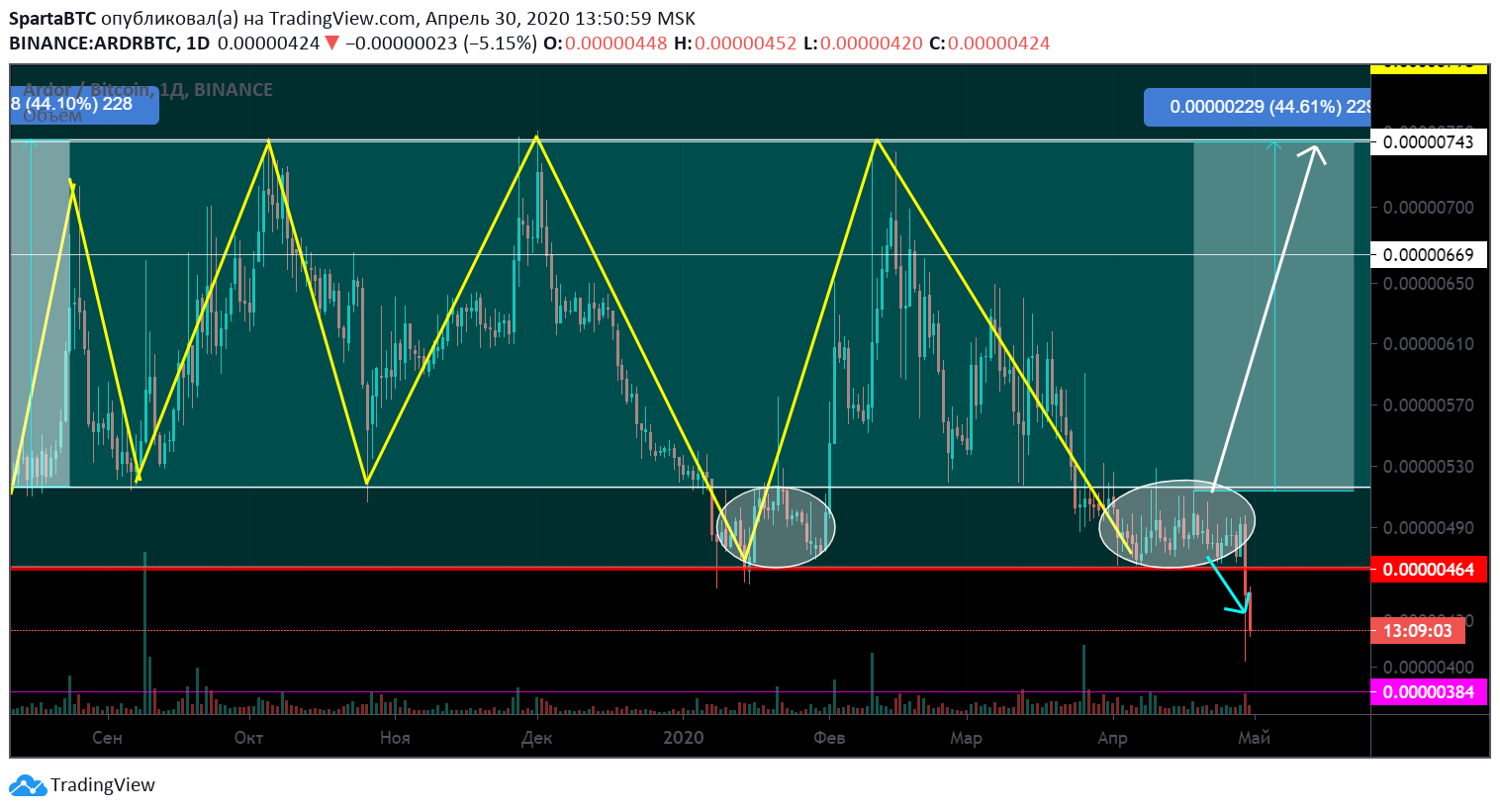Viewport: 1500px width, 812px height.
Task: Click the Объем volume indicator label
Action: [x=52, y=116]
